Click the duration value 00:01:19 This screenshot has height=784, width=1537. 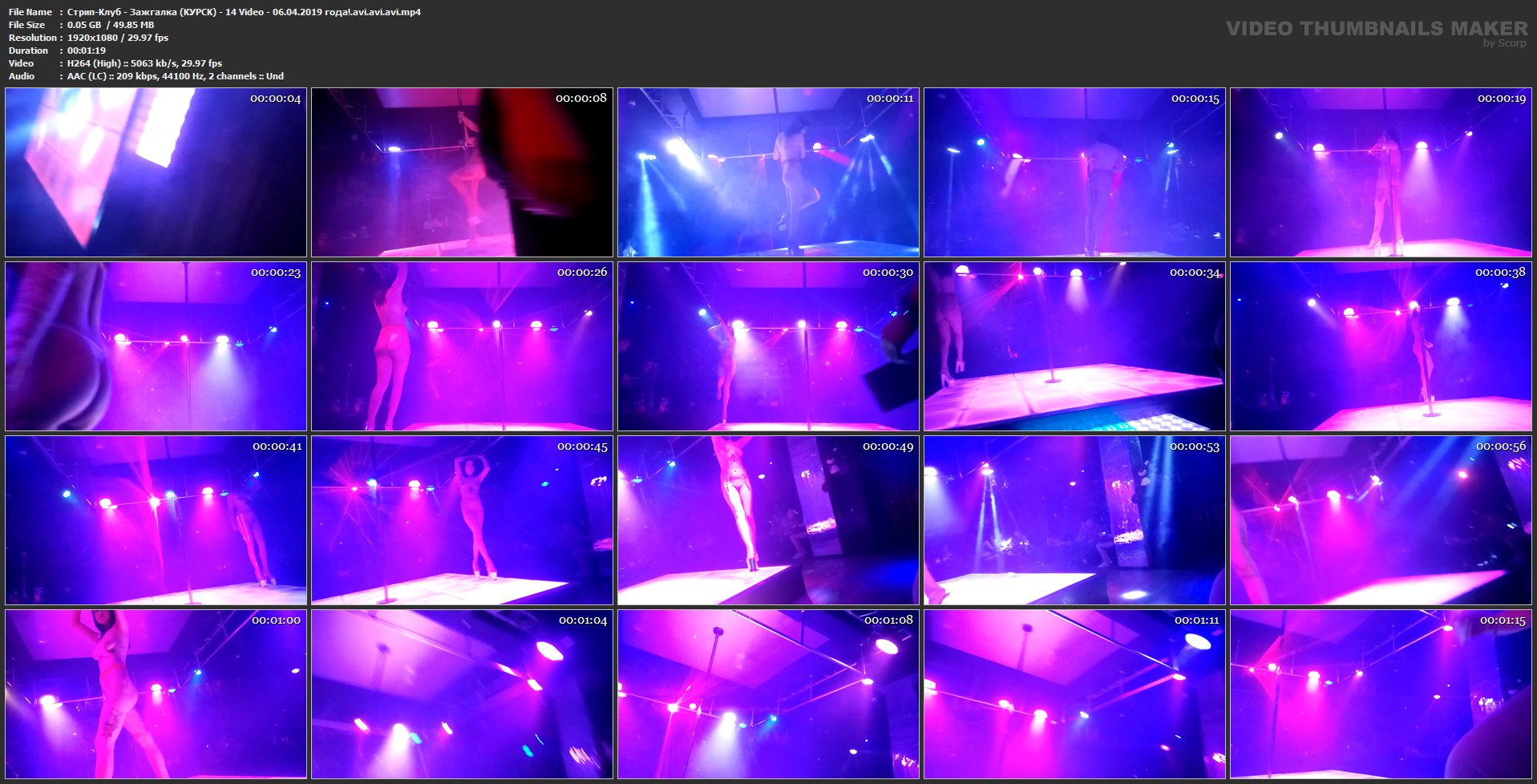coord(87,51)
